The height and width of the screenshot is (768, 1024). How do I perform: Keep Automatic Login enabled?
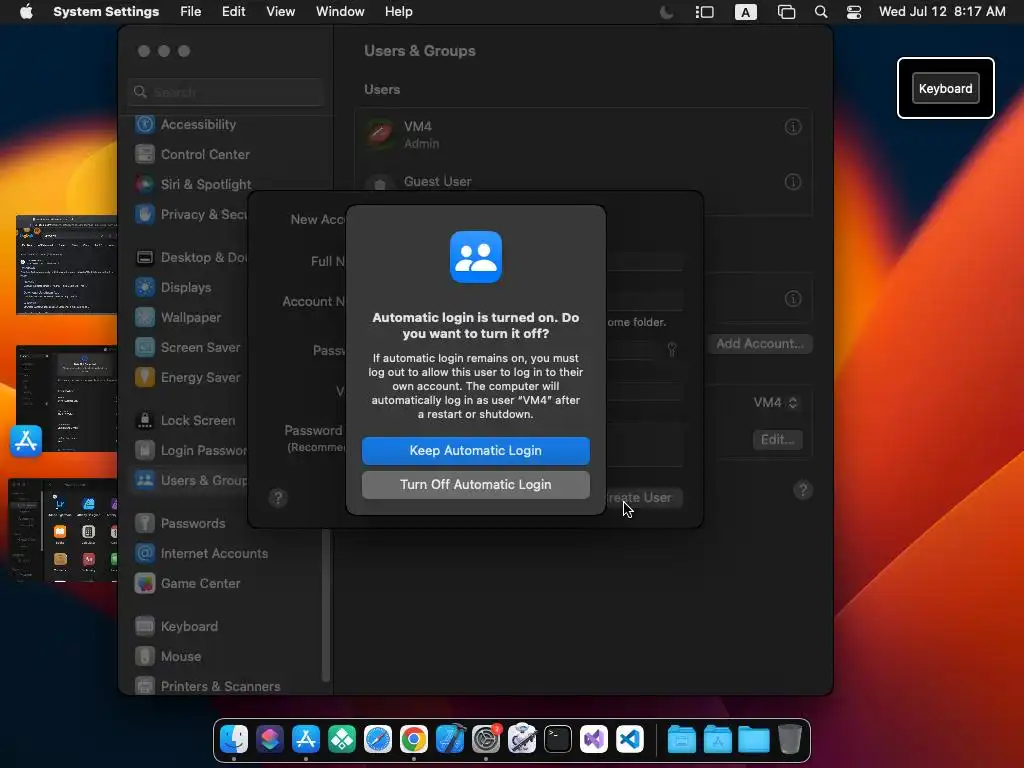(x=475, y=451)
